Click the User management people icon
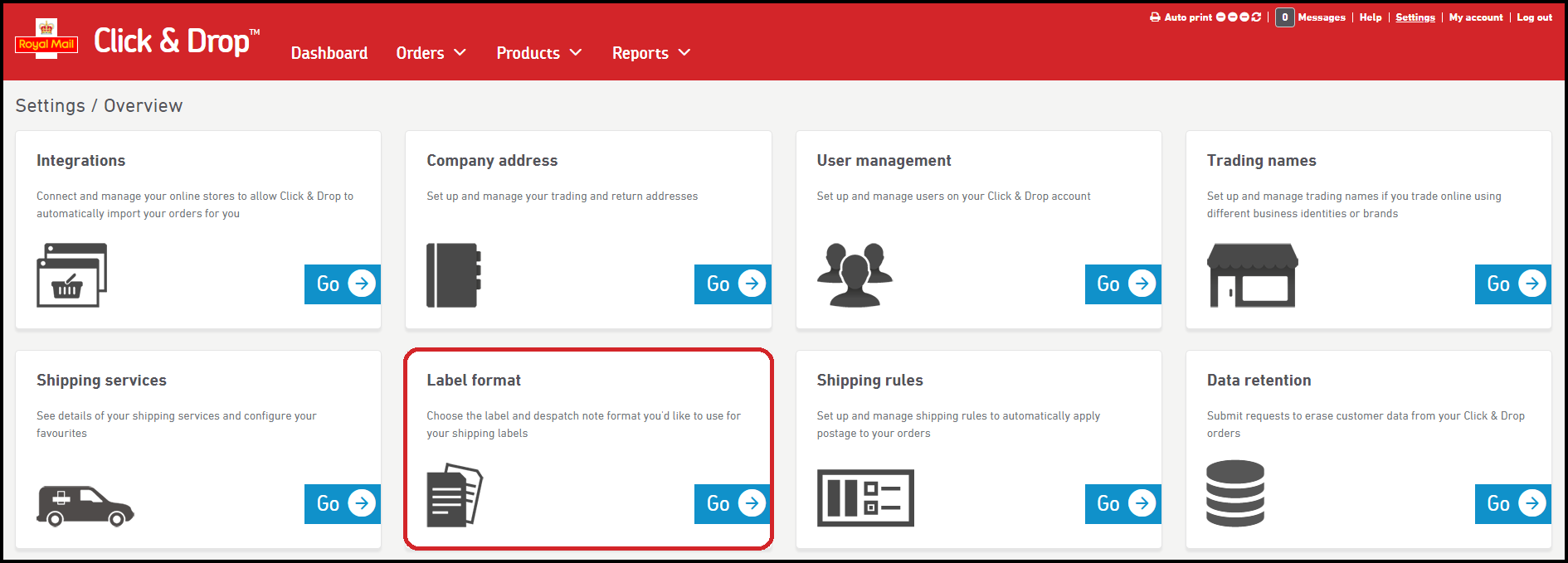 pyautogui.click(x=855, y=275)
